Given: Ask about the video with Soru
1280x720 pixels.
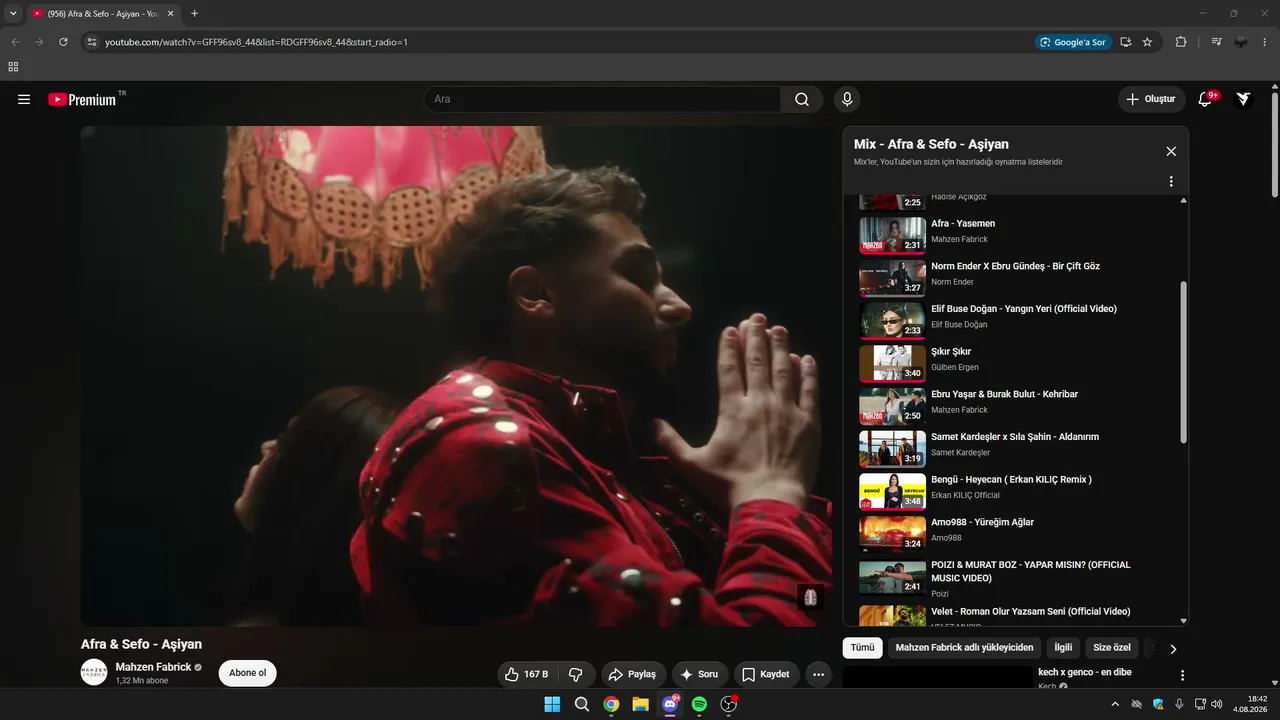Looking at the screenshot, I should point(700,674).
